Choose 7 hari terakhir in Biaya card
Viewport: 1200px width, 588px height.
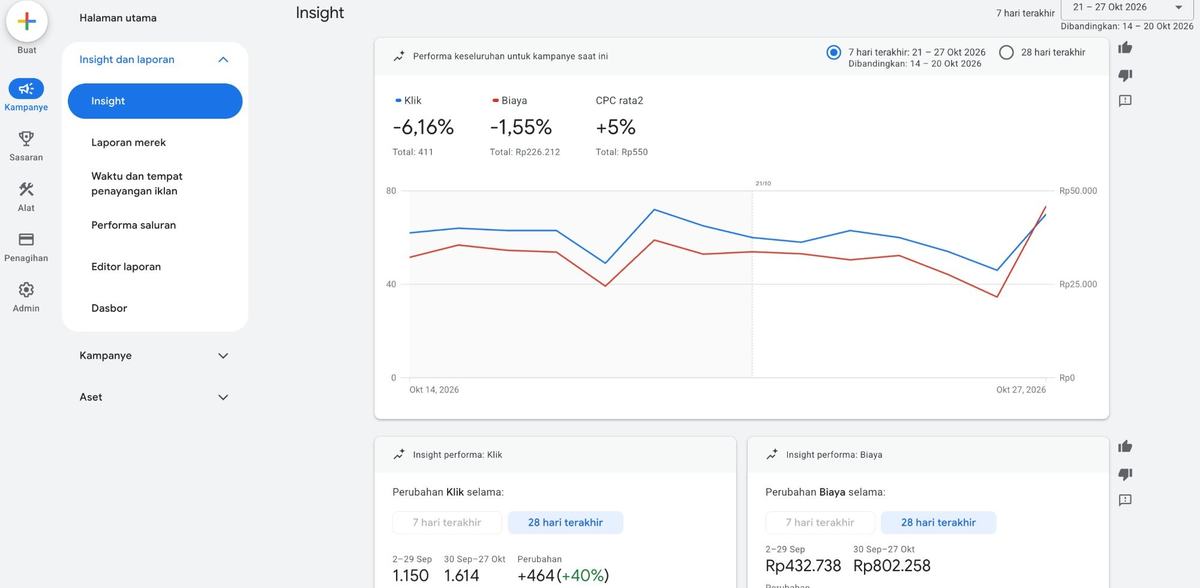pos(820,523)
